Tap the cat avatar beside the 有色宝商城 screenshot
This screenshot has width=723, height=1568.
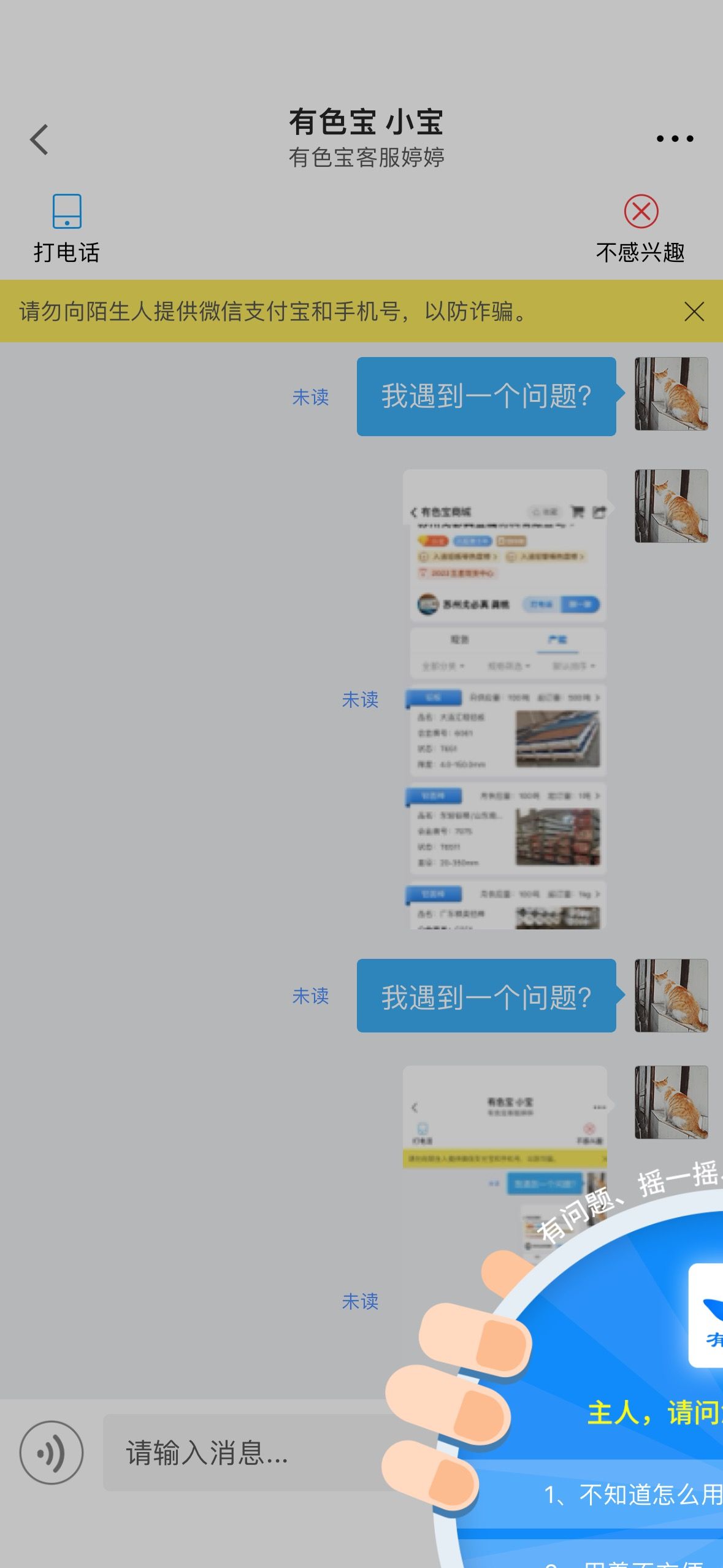coord(671,506)
